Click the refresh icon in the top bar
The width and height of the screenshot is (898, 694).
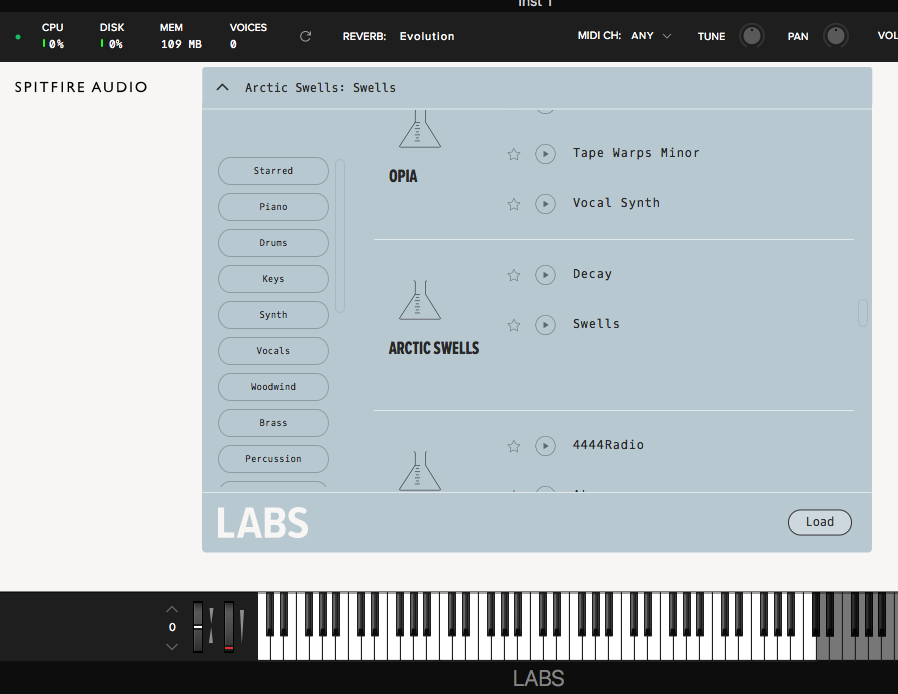pos(305,35)
